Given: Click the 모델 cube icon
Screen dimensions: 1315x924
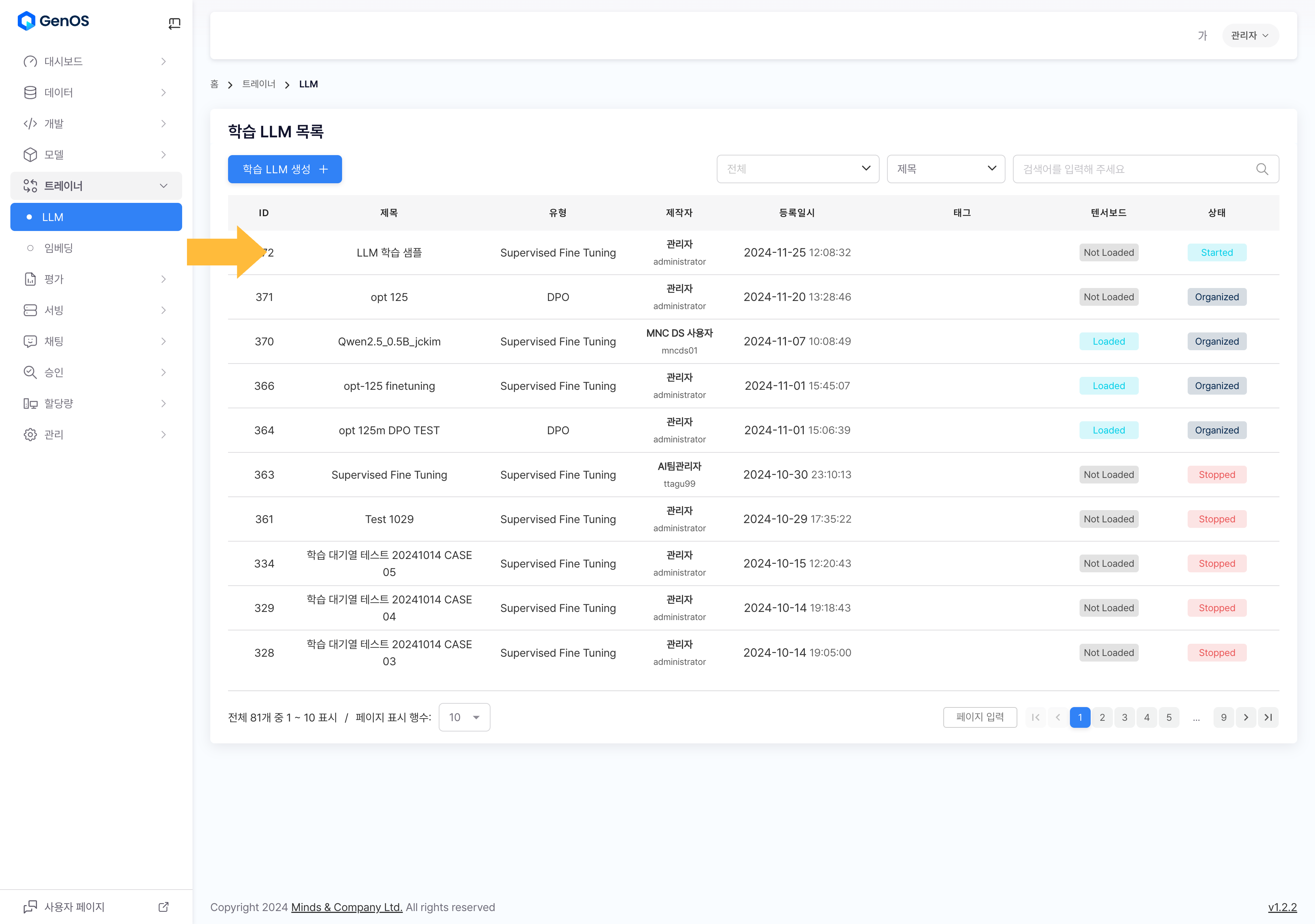Looking at the screenshot, I should [x=30, y=155].
